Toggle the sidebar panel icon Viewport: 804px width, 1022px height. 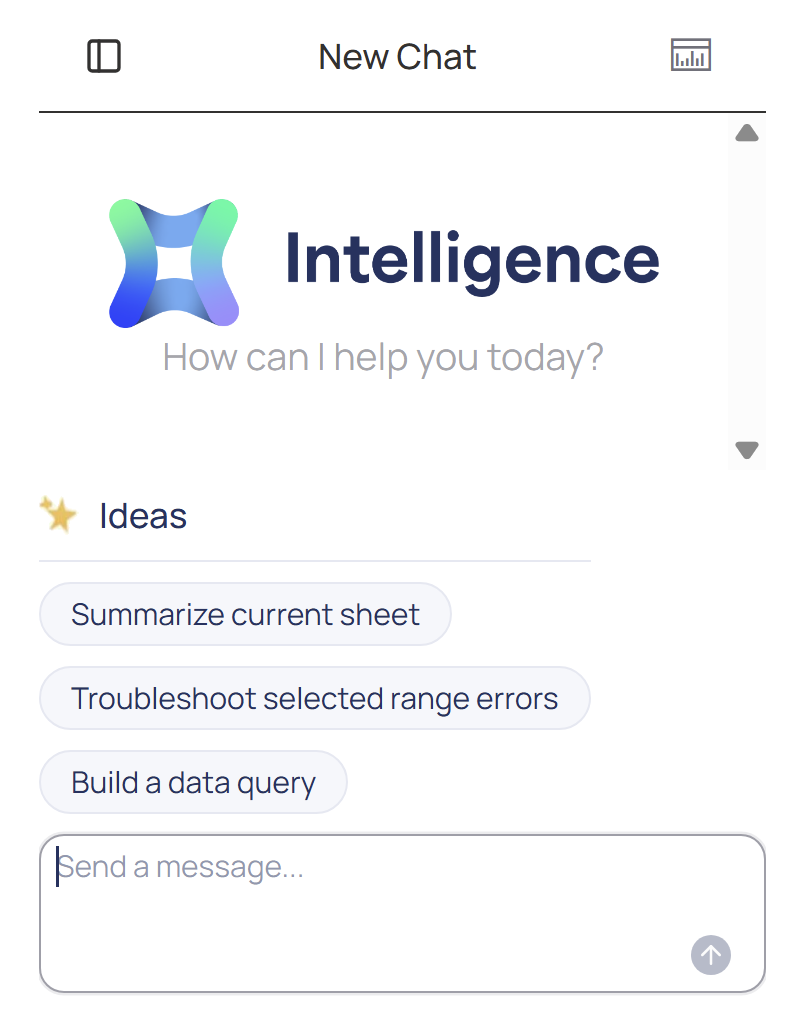[104, 56]
